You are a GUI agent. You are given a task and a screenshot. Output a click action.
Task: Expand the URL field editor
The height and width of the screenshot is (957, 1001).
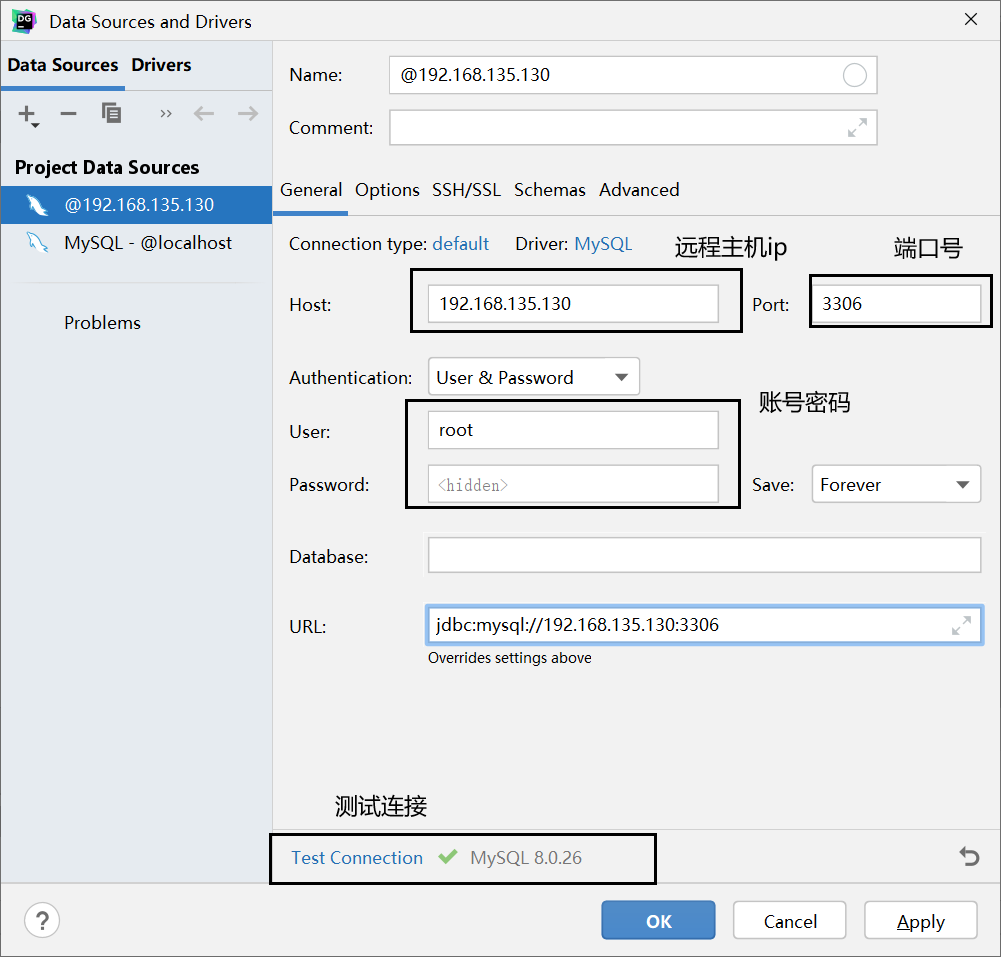[x=961, y=625]
